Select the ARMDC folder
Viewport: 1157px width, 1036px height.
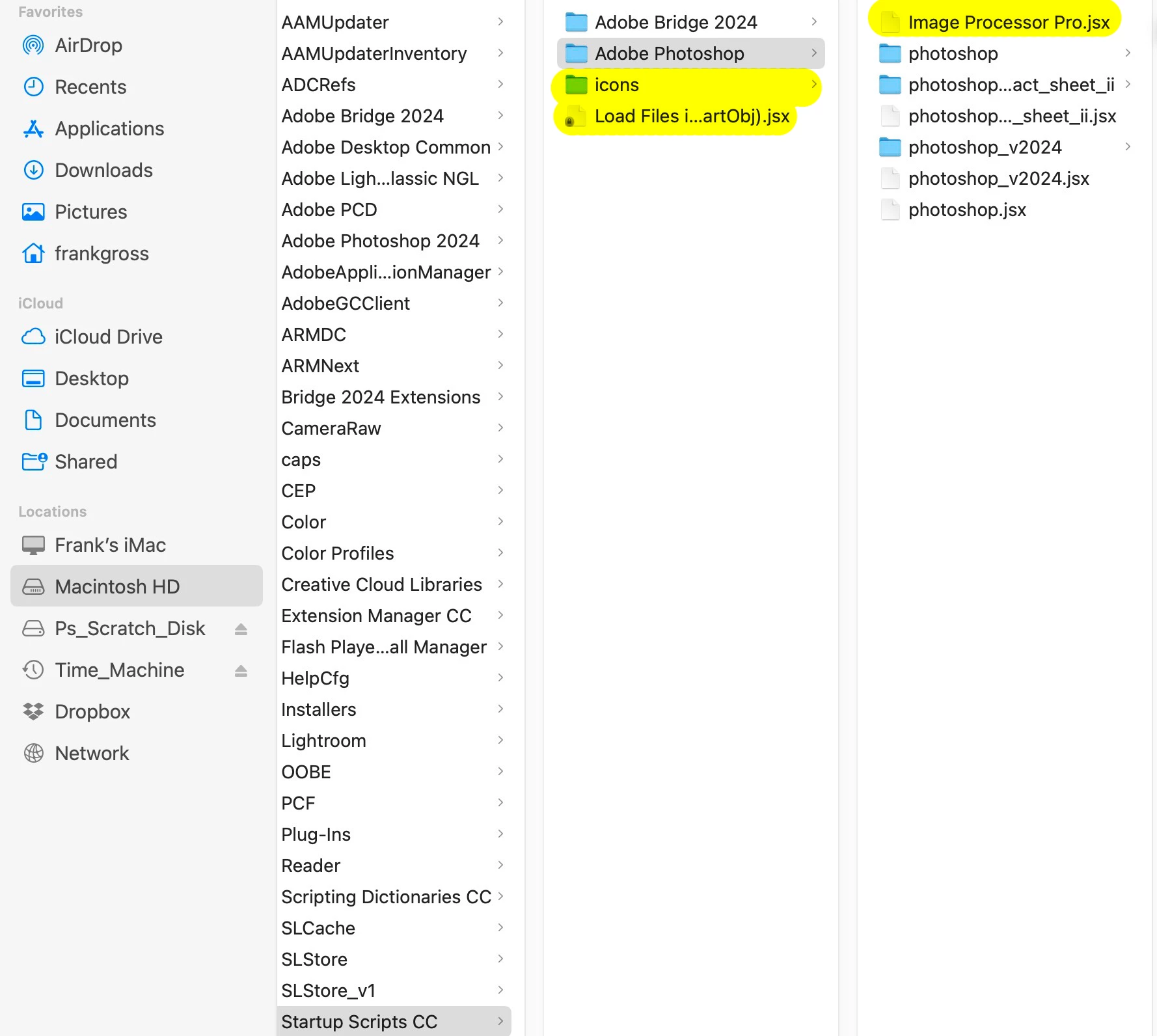[x=394, y=334]
